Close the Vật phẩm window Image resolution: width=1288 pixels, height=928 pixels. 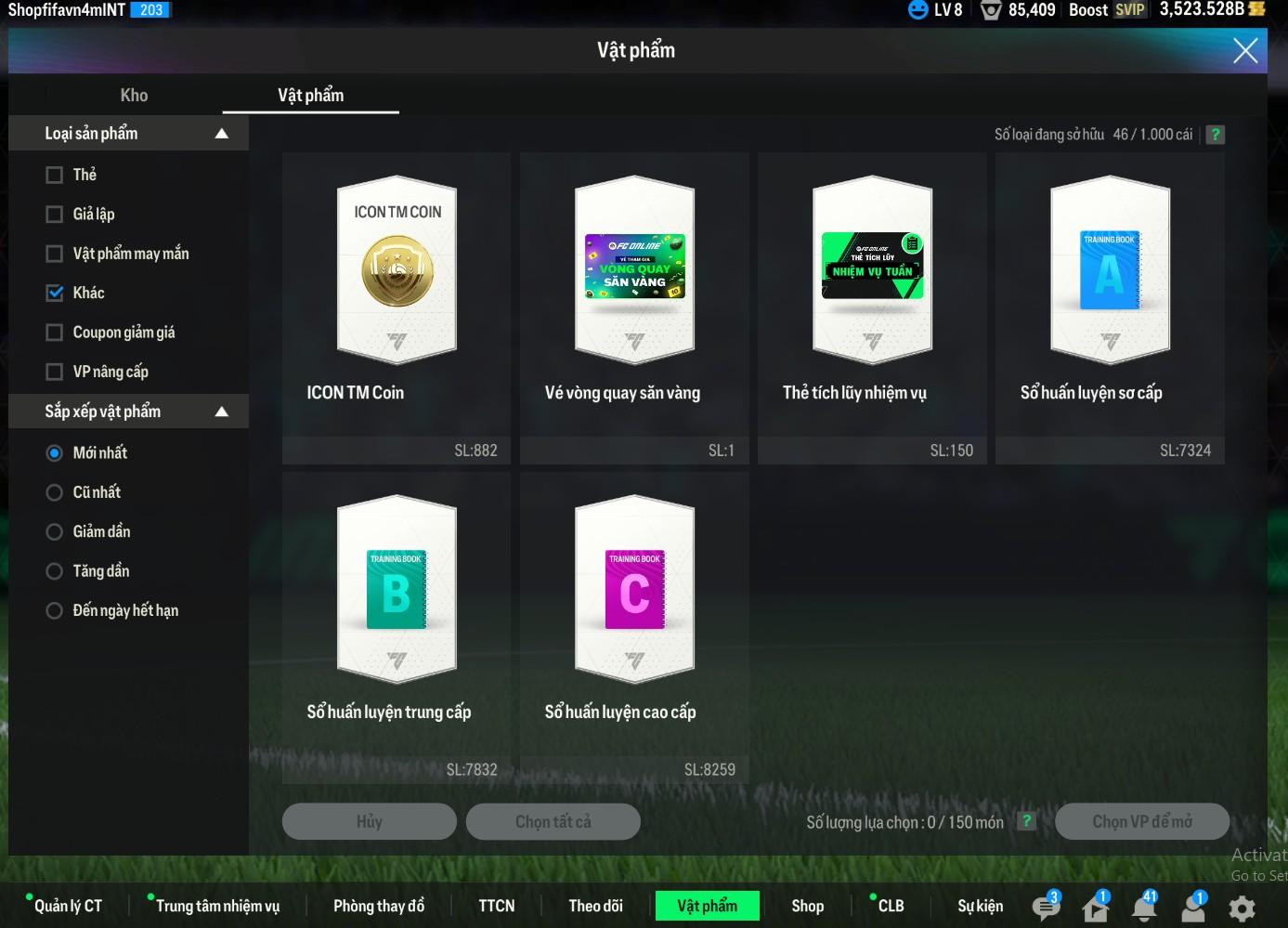tap(1244, 51)
